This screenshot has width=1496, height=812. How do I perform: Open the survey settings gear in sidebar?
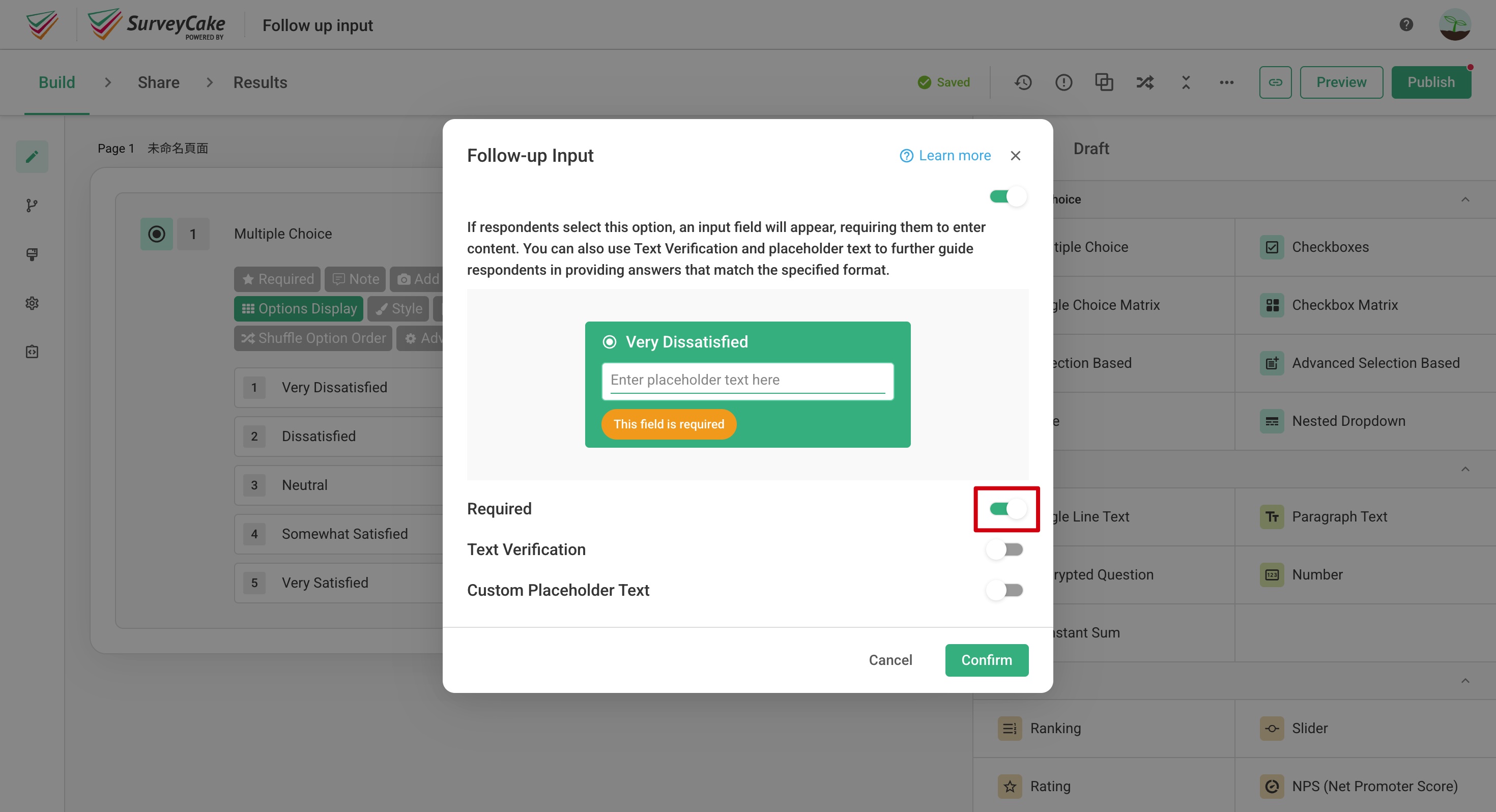tap(32, 303)
